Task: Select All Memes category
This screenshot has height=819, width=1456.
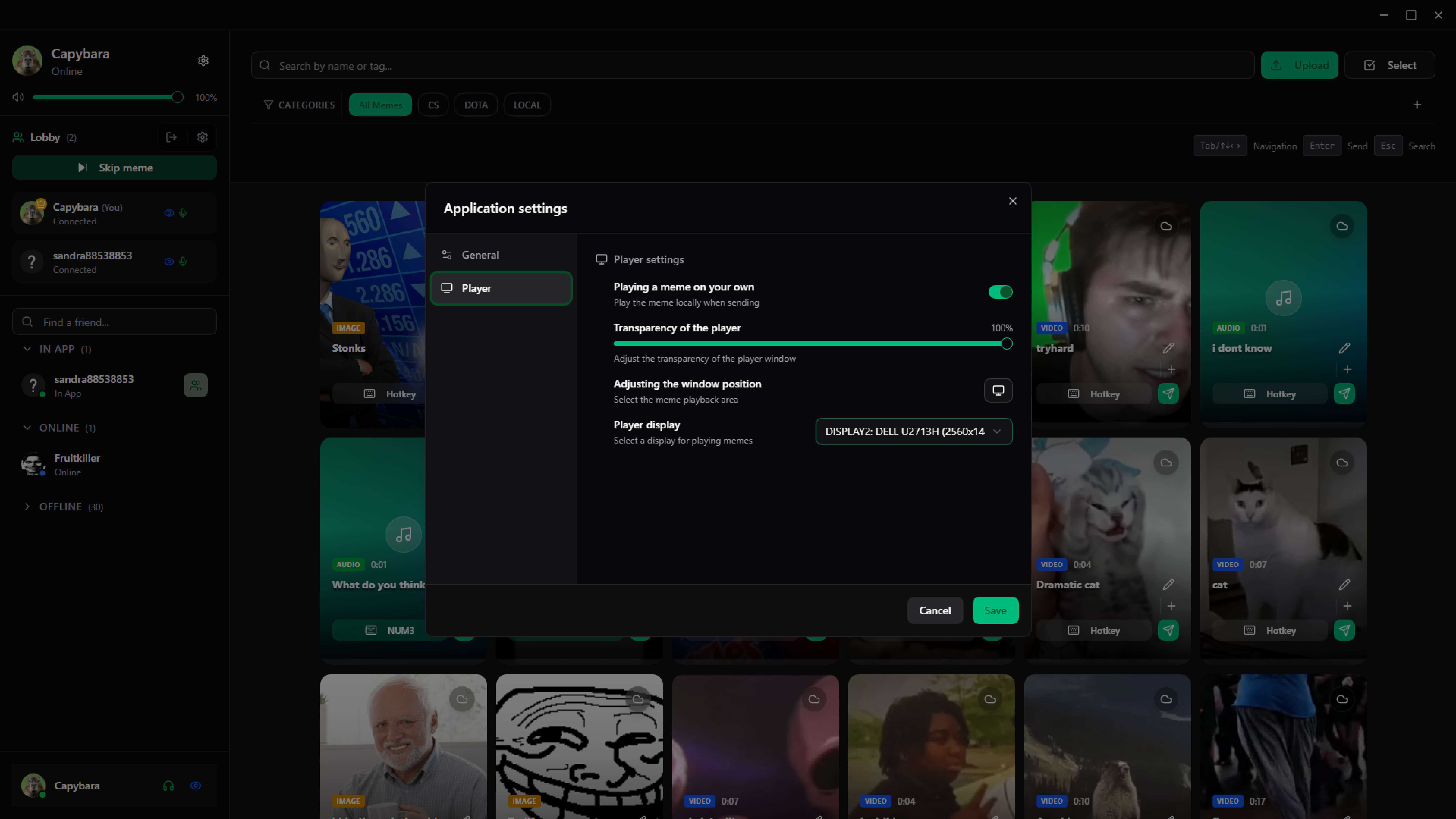Action: 380,105
